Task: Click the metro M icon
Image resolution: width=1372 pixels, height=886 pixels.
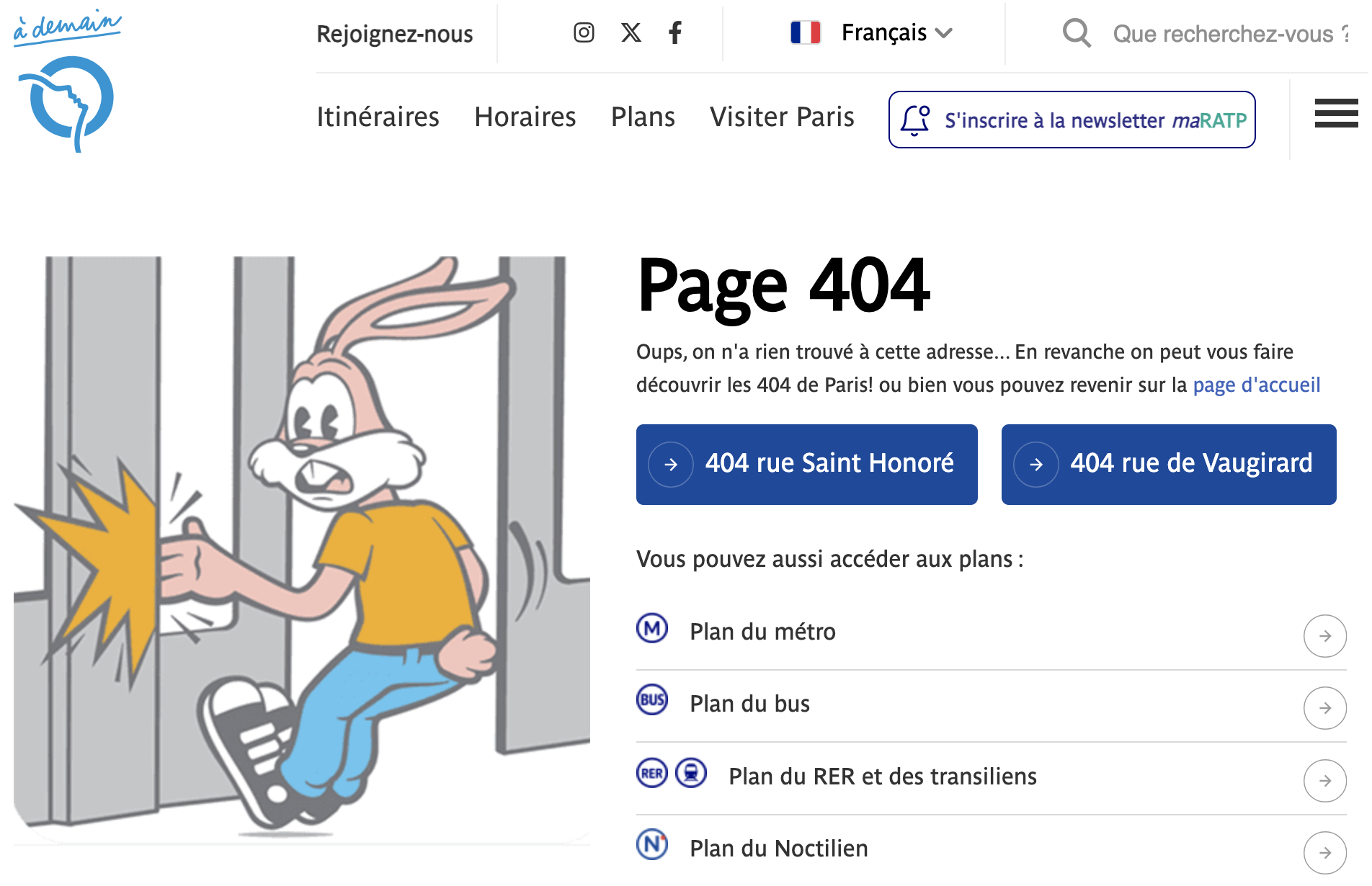Action: click(x=652, y=628)
